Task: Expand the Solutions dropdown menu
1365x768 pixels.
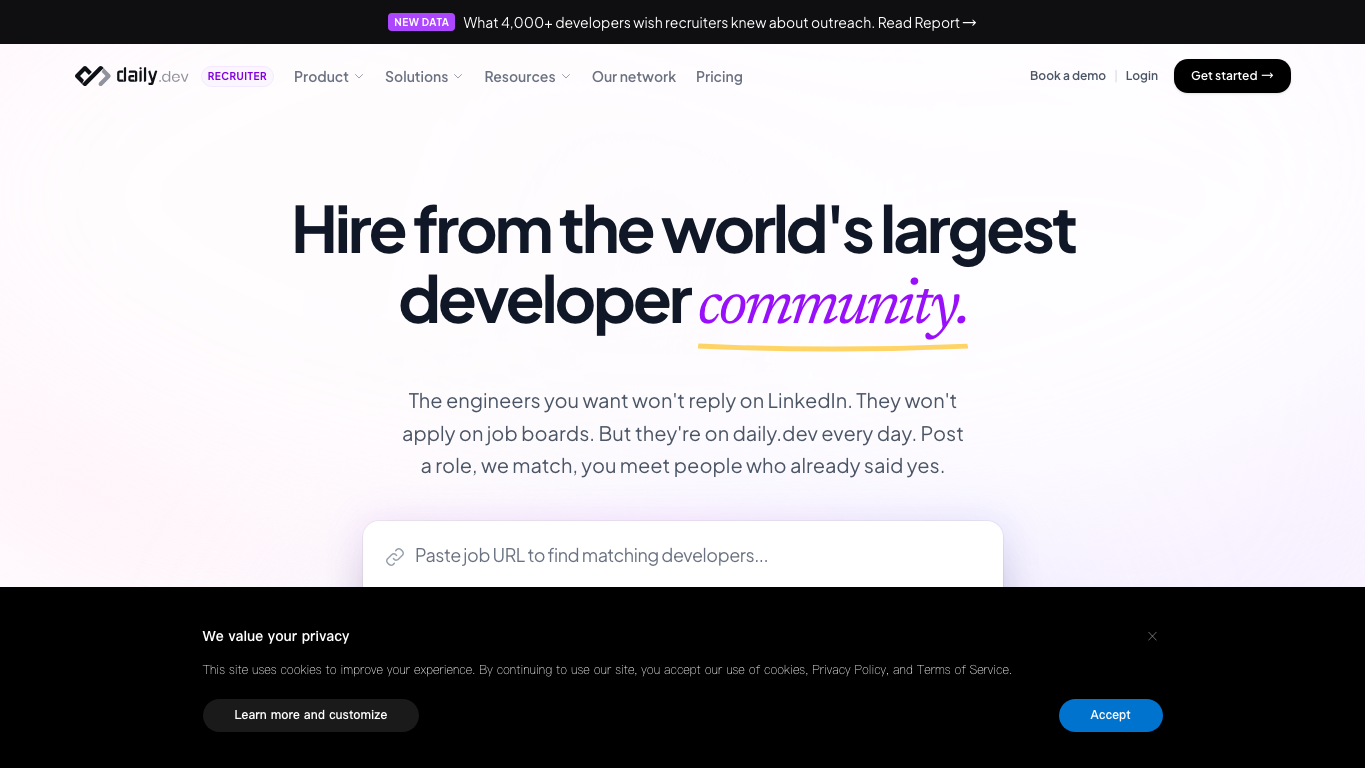Action: (x=424, y=77)
